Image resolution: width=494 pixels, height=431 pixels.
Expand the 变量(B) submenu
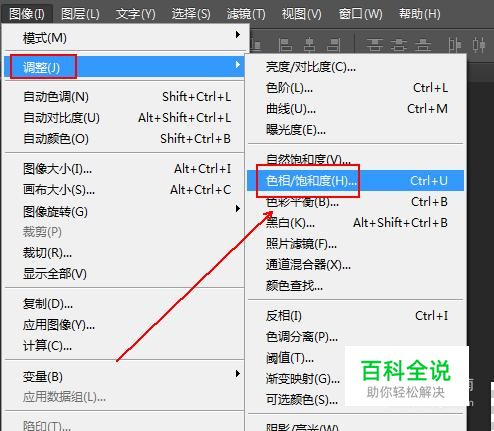238,373
